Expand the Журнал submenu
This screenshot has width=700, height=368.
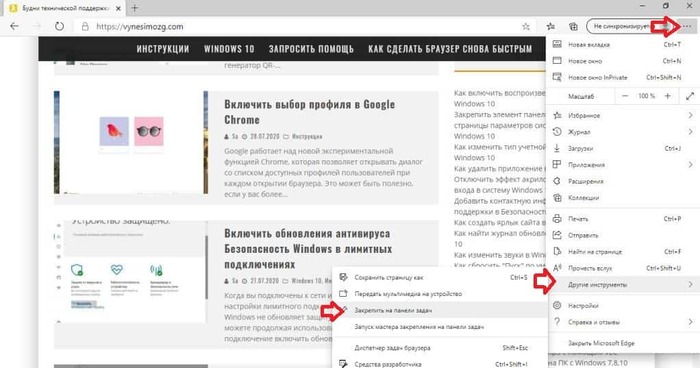click(x=623, y=132)
